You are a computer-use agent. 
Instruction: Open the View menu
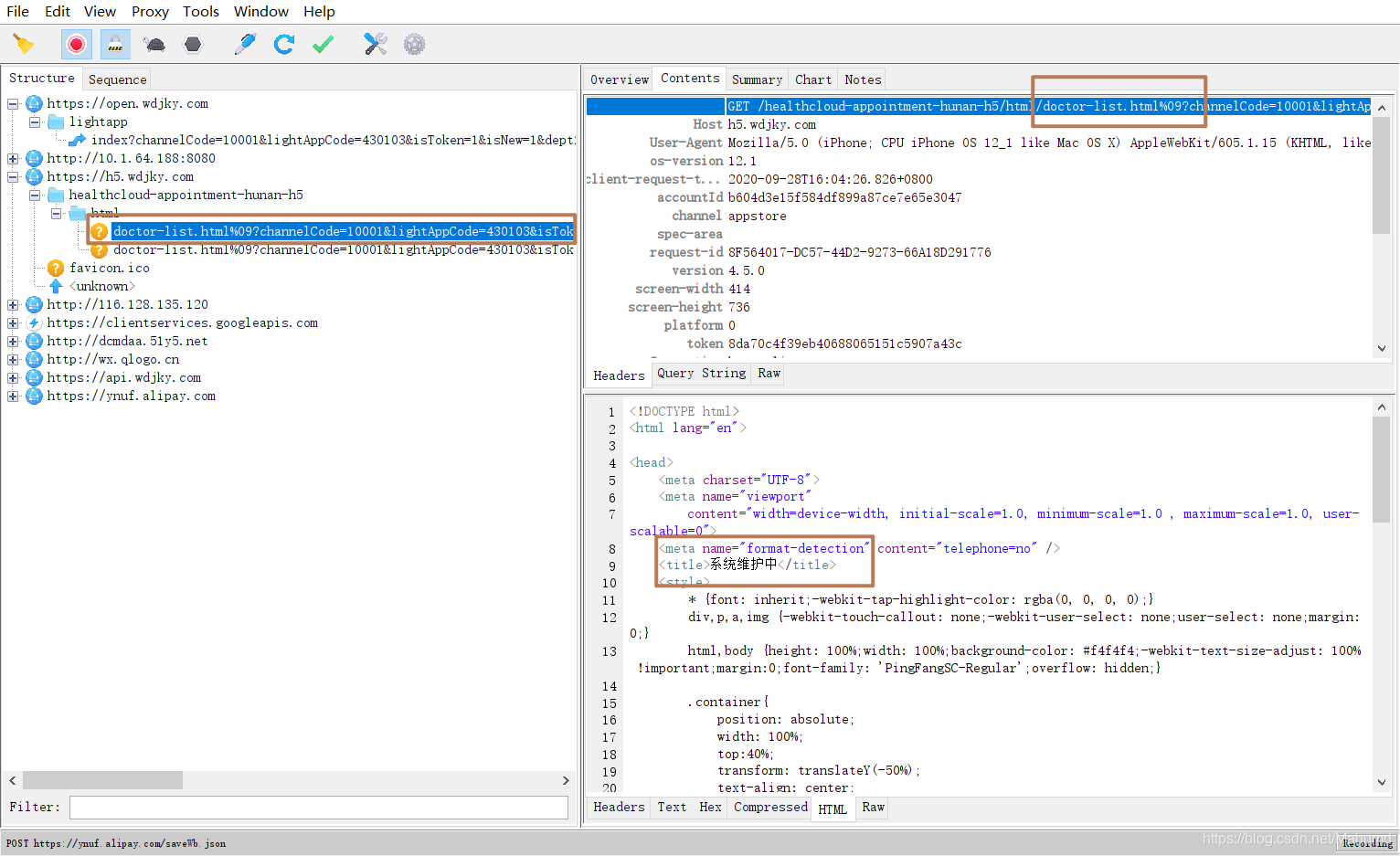coord(100,11)
